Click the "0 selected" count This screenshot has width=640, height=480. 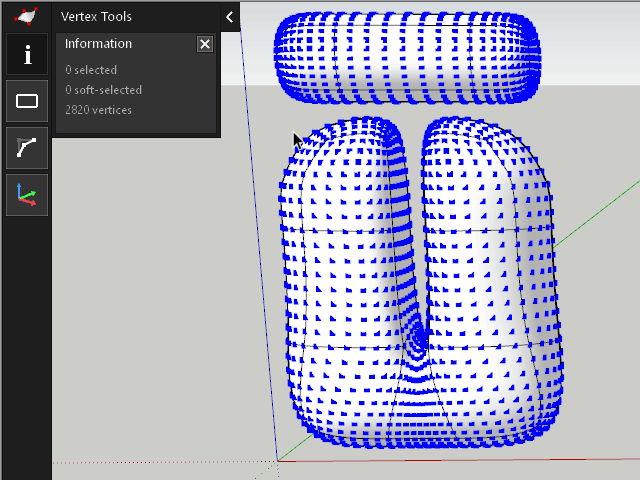tap(91, 70)
